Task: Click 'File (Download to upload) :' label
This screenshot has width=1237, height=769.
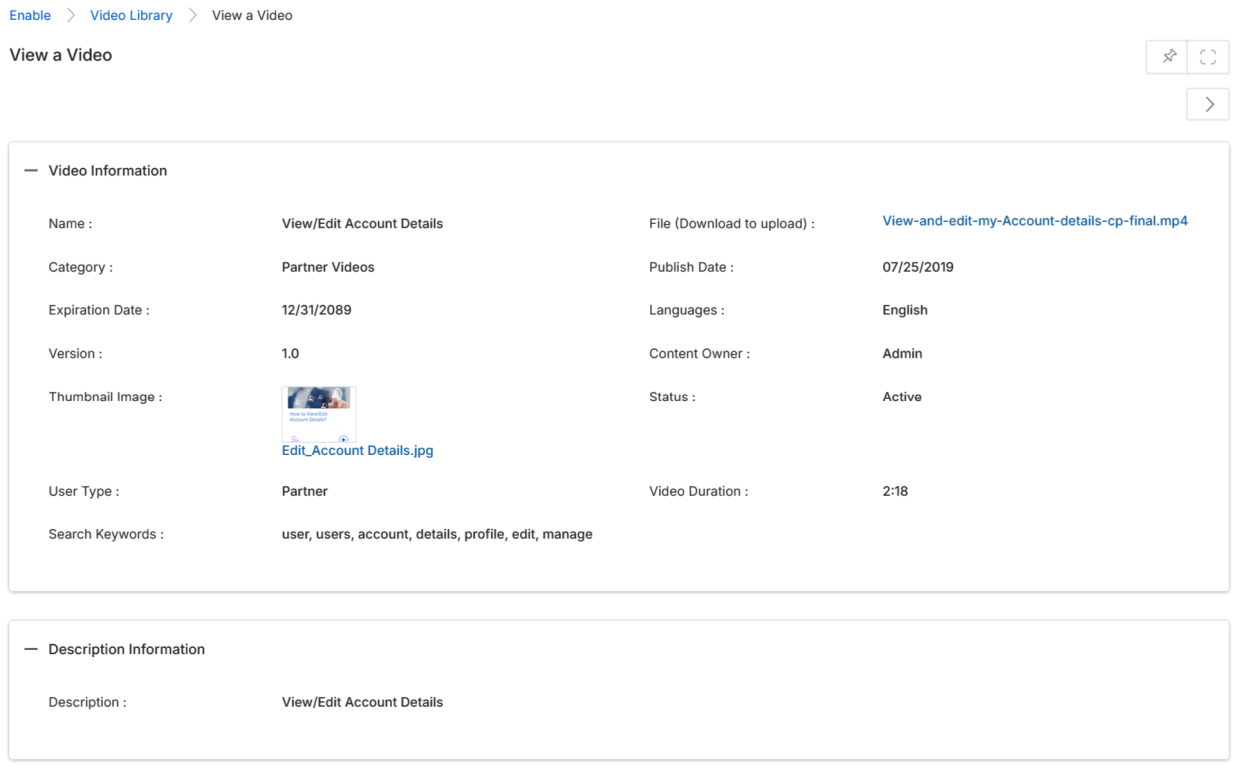Action: point(732,224)
